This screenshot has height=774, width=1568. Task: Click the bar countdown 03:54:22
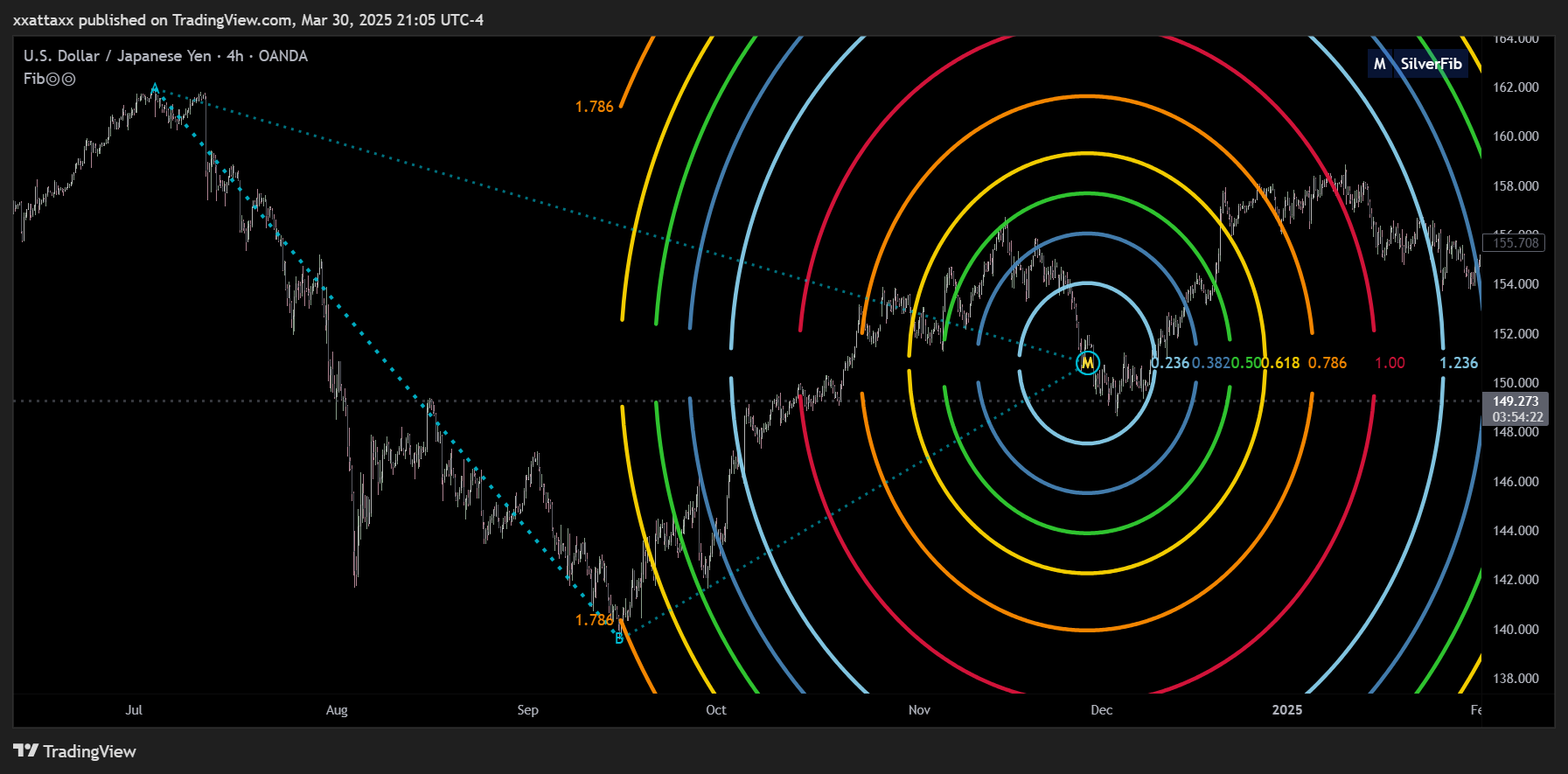click(1516, 417)
